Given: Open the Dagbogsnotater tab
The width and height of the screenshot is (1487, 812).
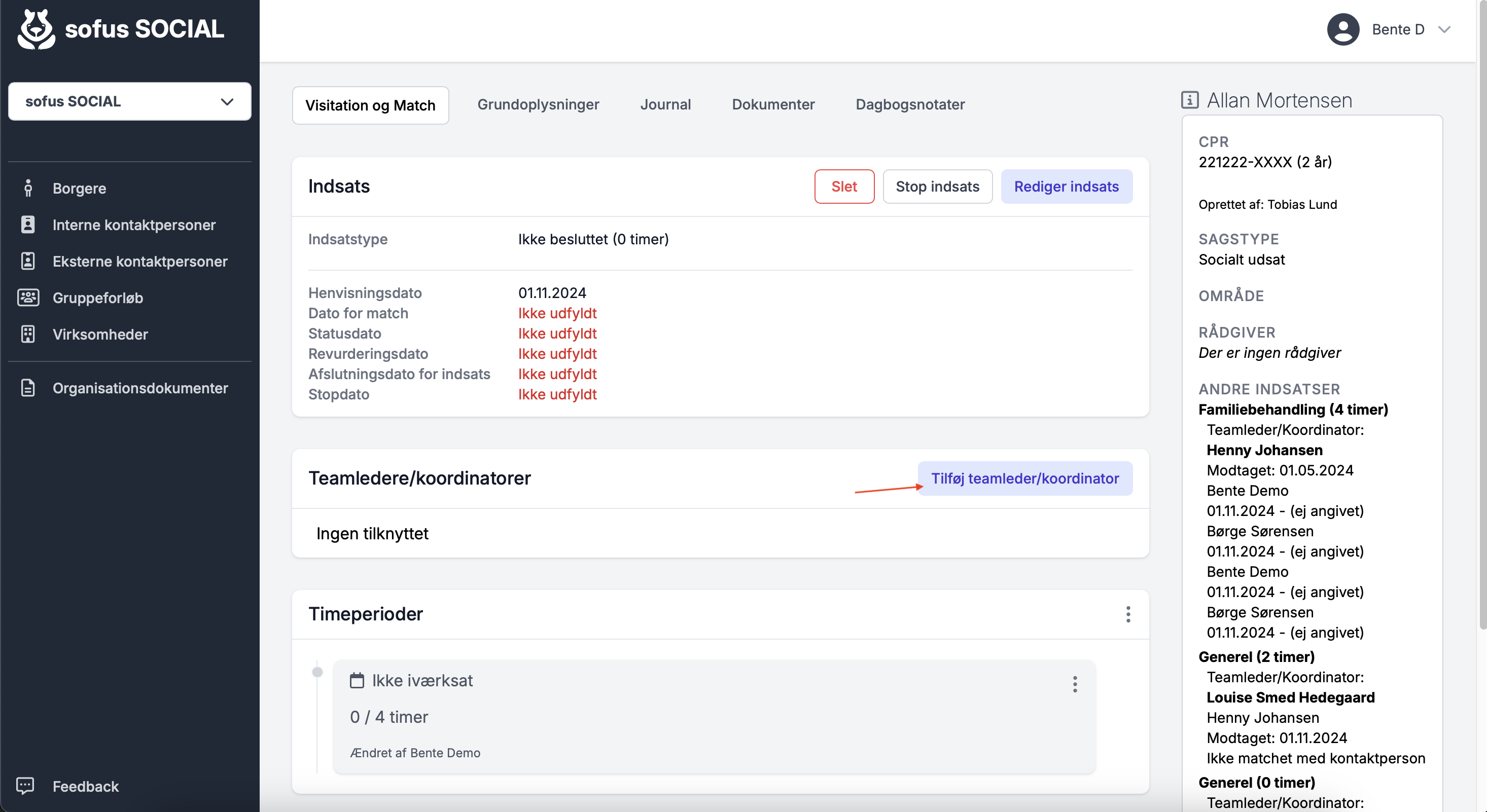Looking at the screenshot, I should point(910,104).
